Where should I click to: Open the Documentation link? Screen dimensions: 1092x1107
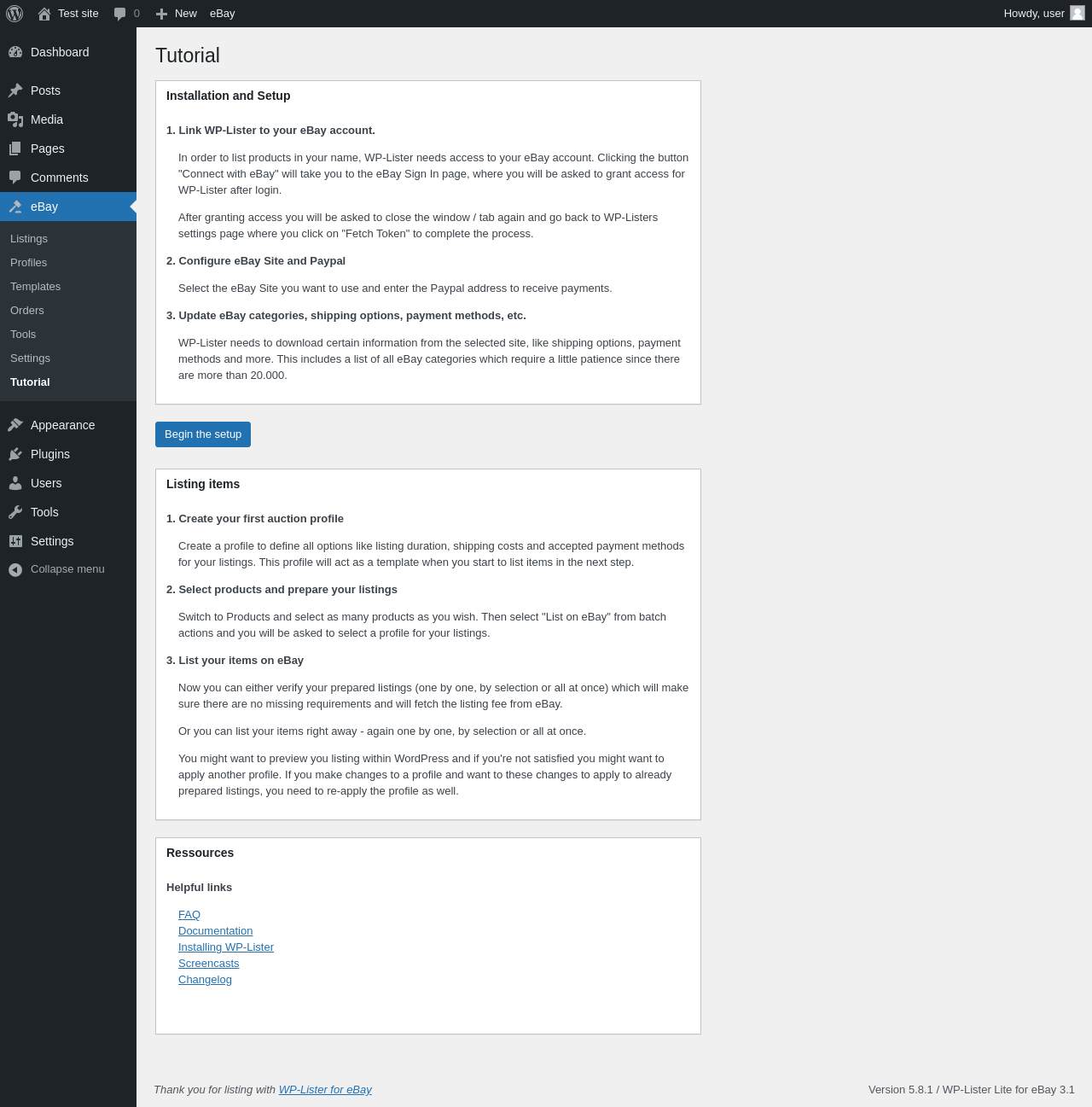point(215,931)
